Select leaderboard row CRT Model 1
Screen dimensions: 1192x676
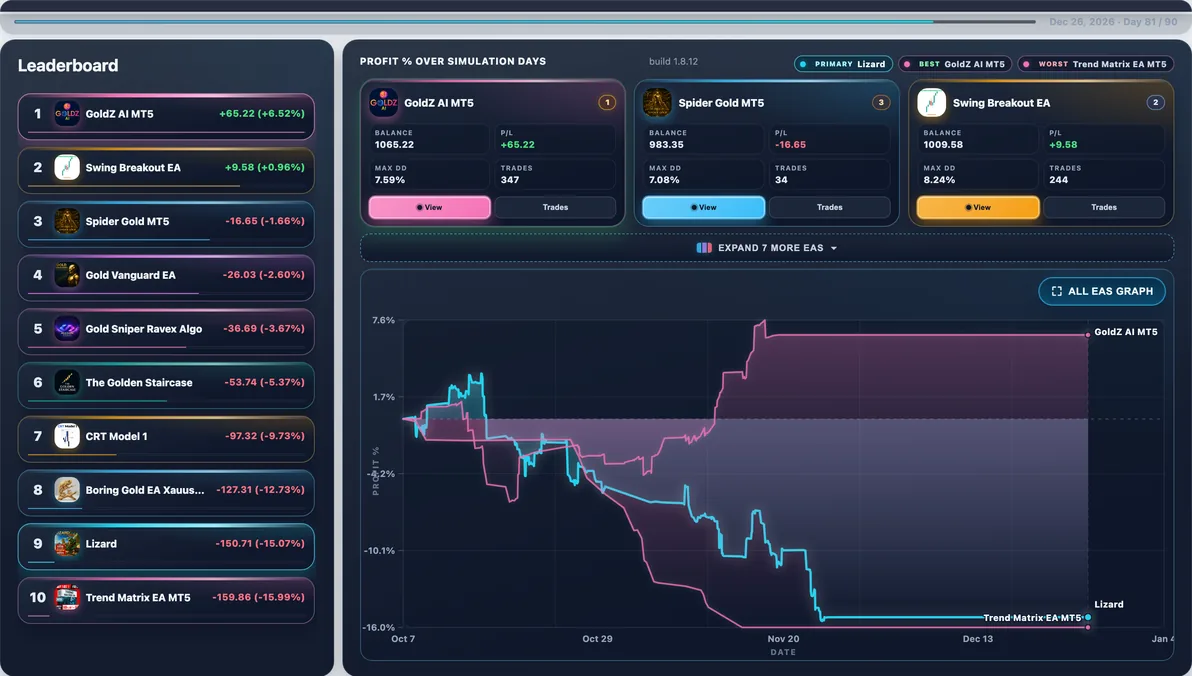166,439
